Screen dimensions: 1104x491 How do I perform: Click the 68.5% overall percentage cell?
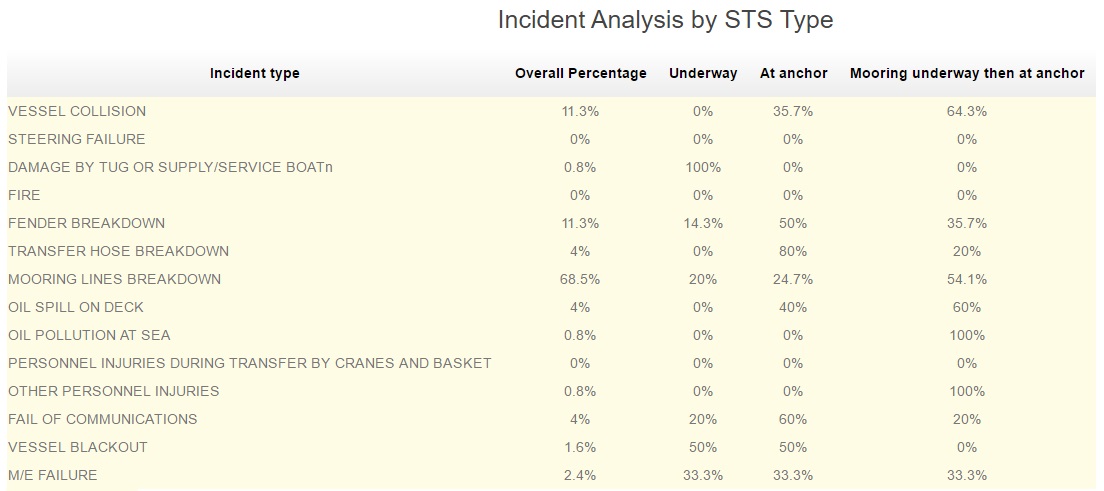(x=580, y=280)
